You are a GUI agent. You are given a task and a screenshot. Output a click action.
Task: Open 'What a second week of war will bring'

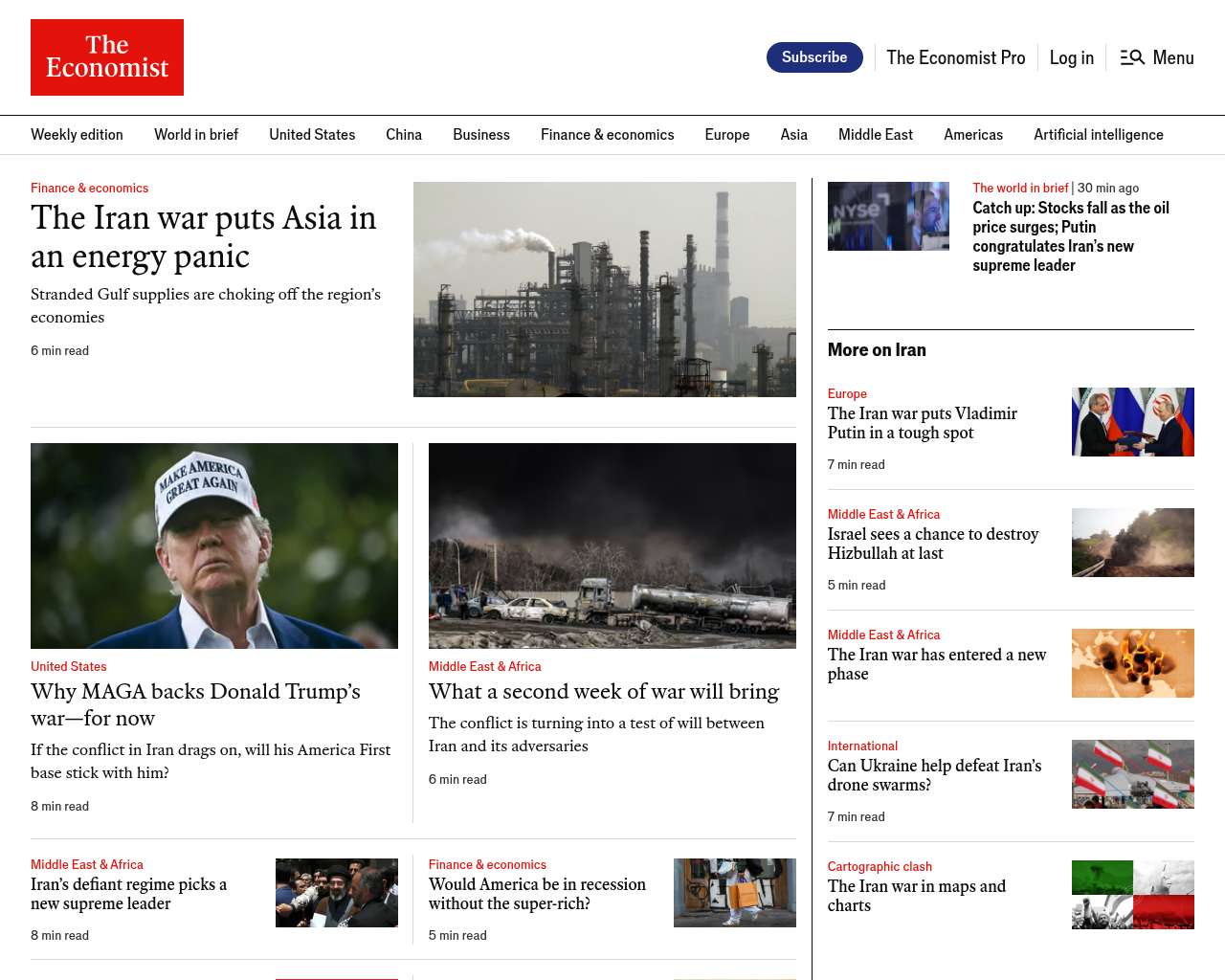tap(604, 691)
